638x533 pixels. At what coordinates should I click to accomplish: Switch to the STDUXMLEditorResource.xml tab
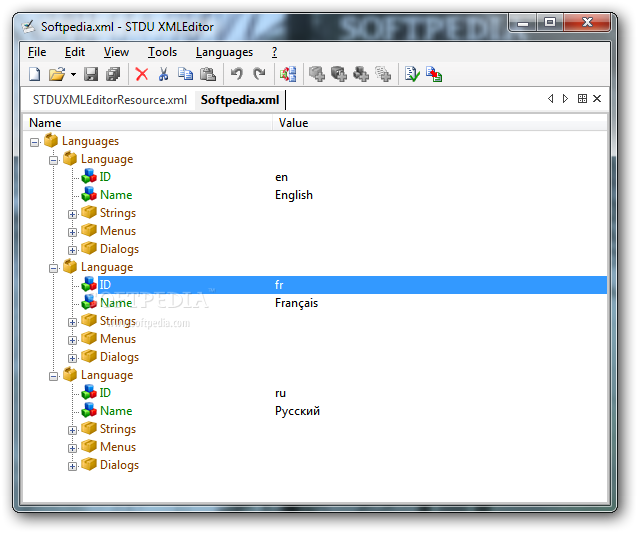pos(110,100)
